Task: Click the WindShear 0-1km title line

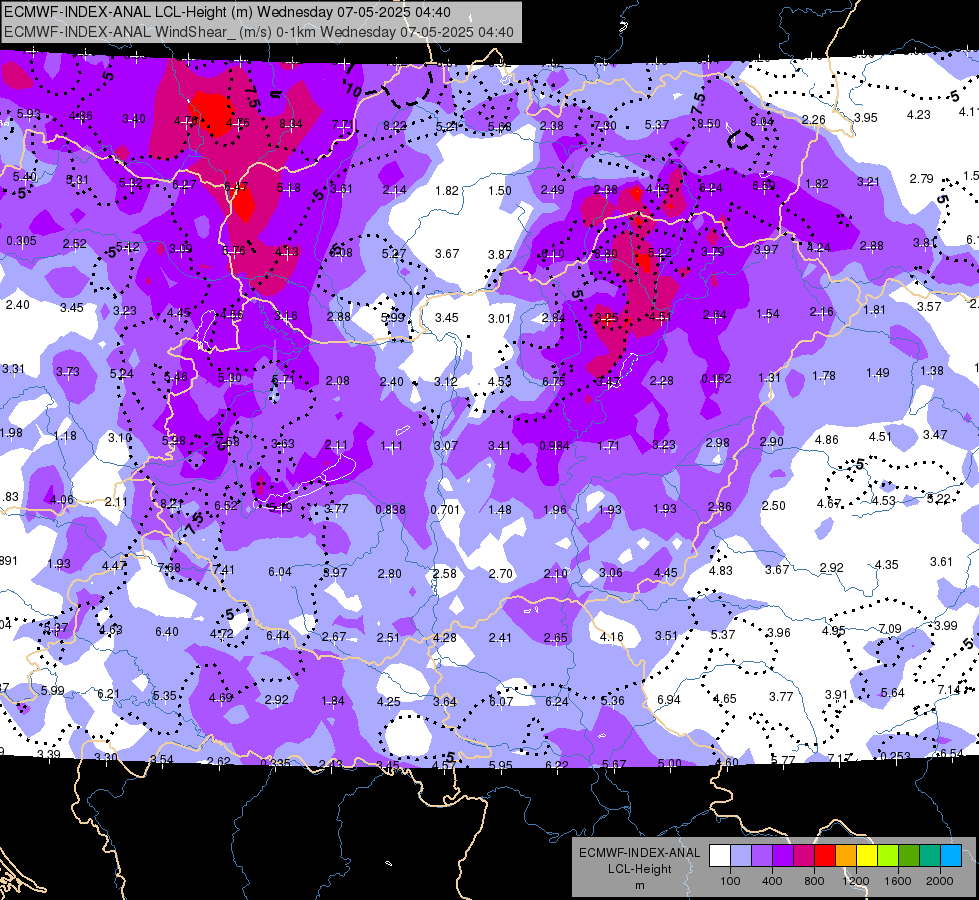Action: pos(259,32)
